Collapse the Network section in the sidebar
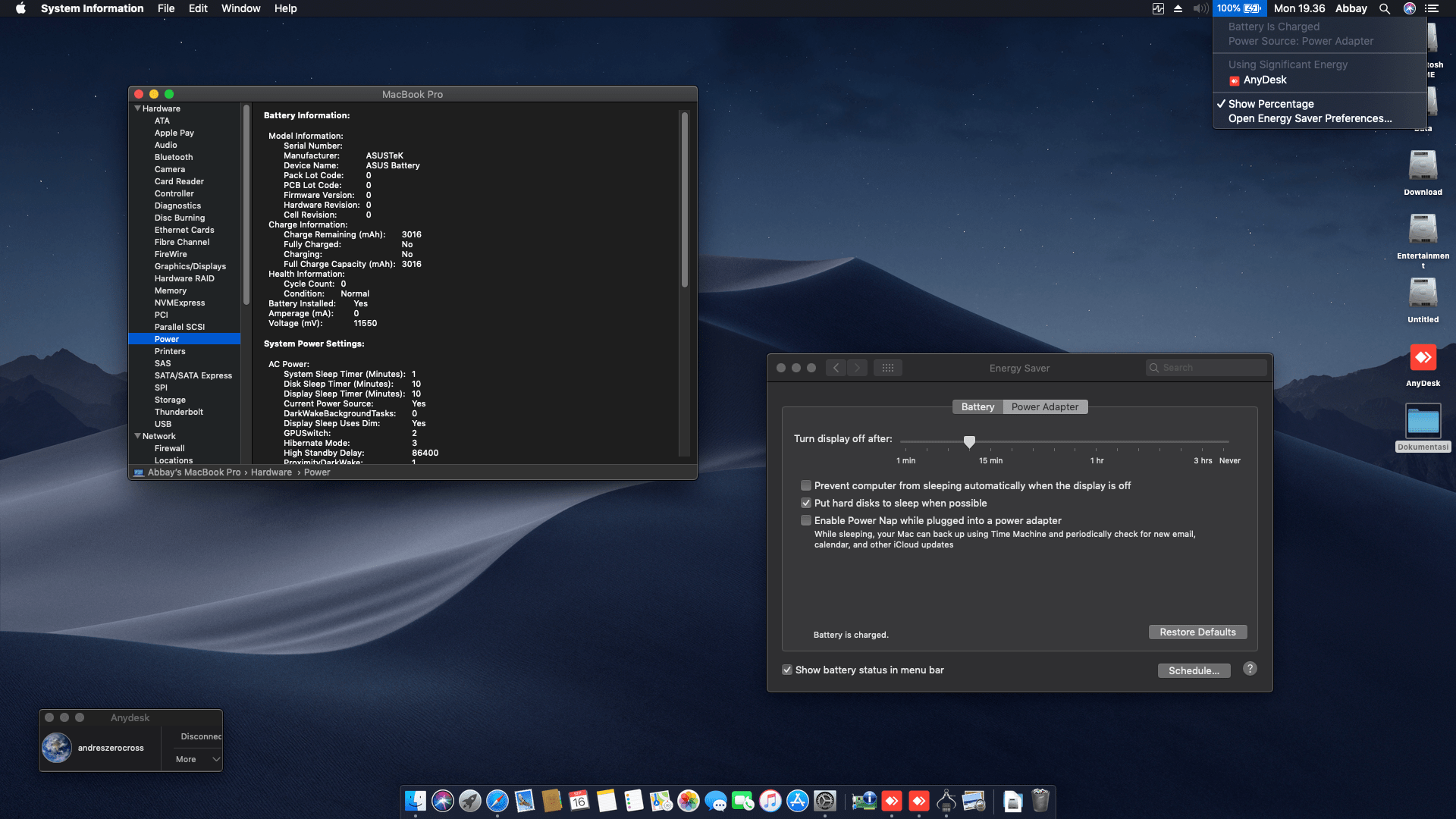 [137, 436]
